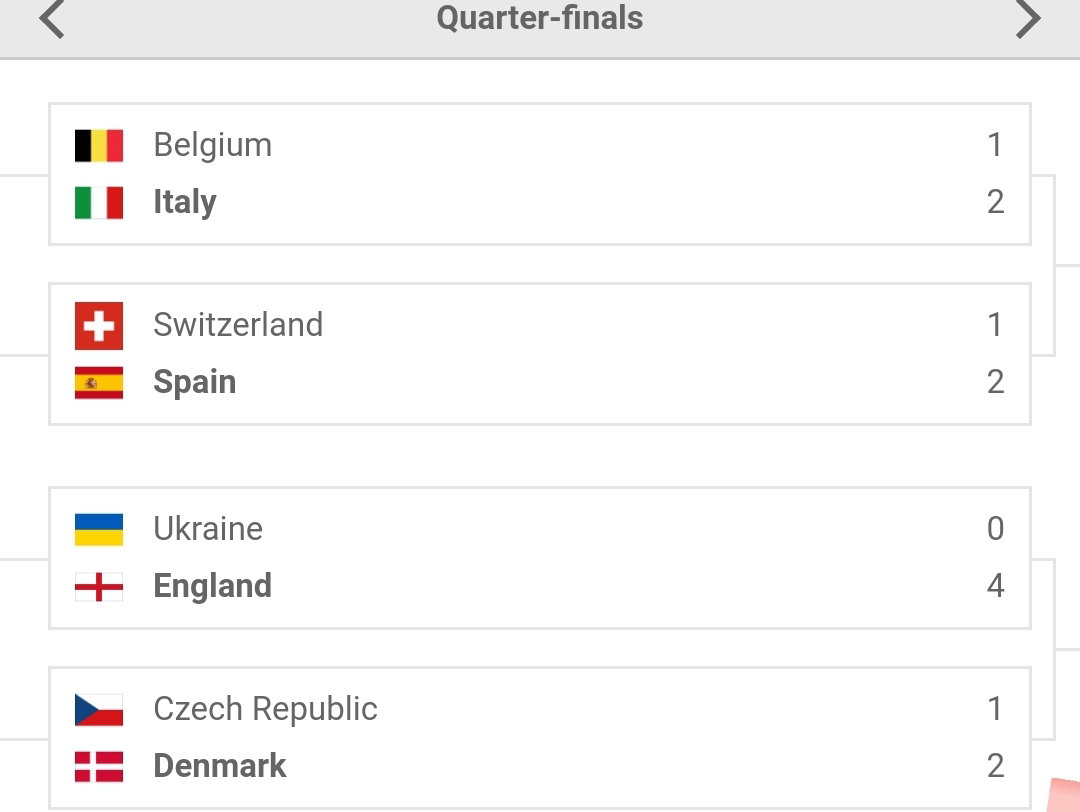Open the Italy team name link
This screenshot has width=1080, height=812.
[x=185, y=202]
